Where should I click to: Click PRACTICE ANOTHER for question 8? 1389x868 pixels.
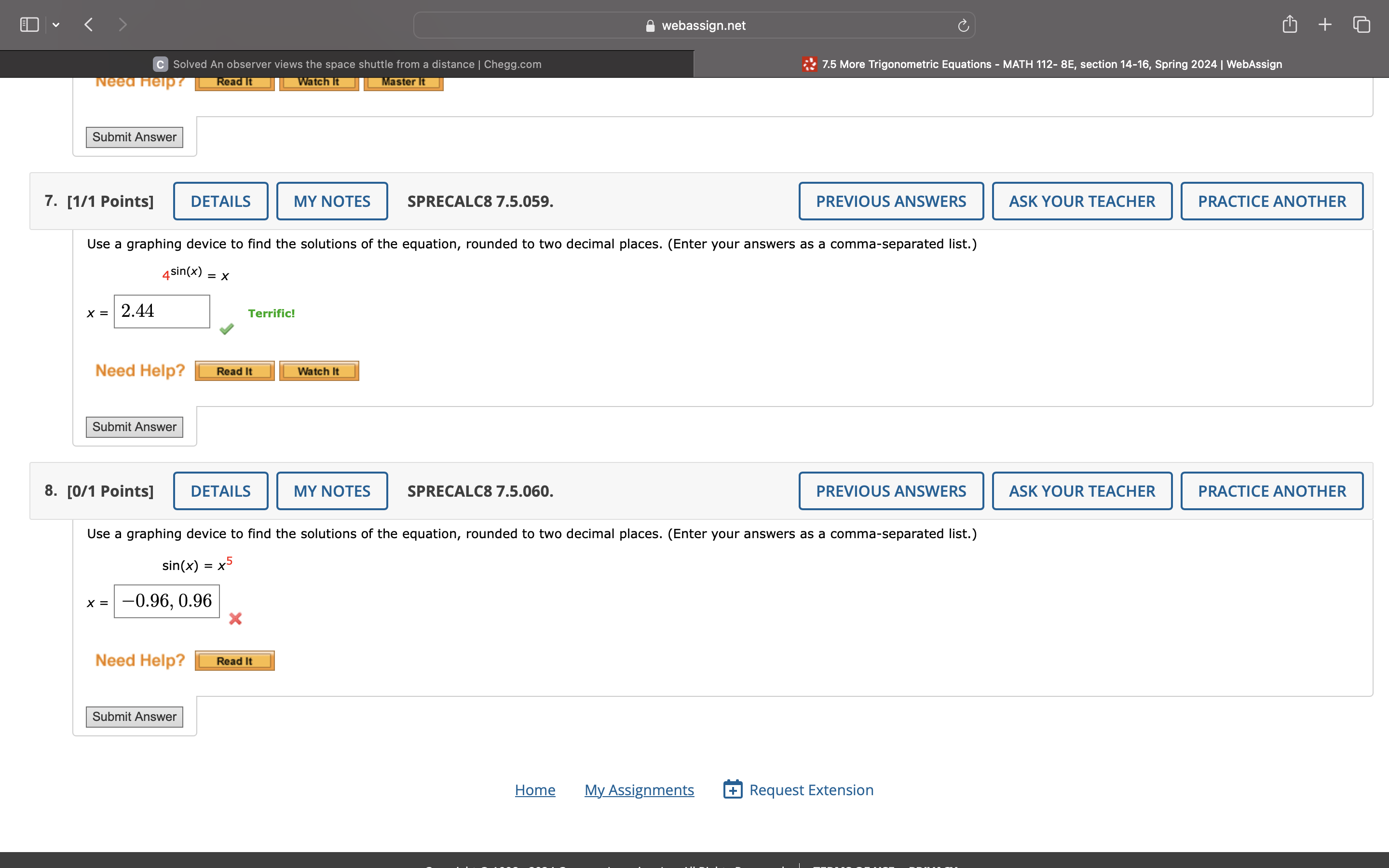tap(1271, 491)
